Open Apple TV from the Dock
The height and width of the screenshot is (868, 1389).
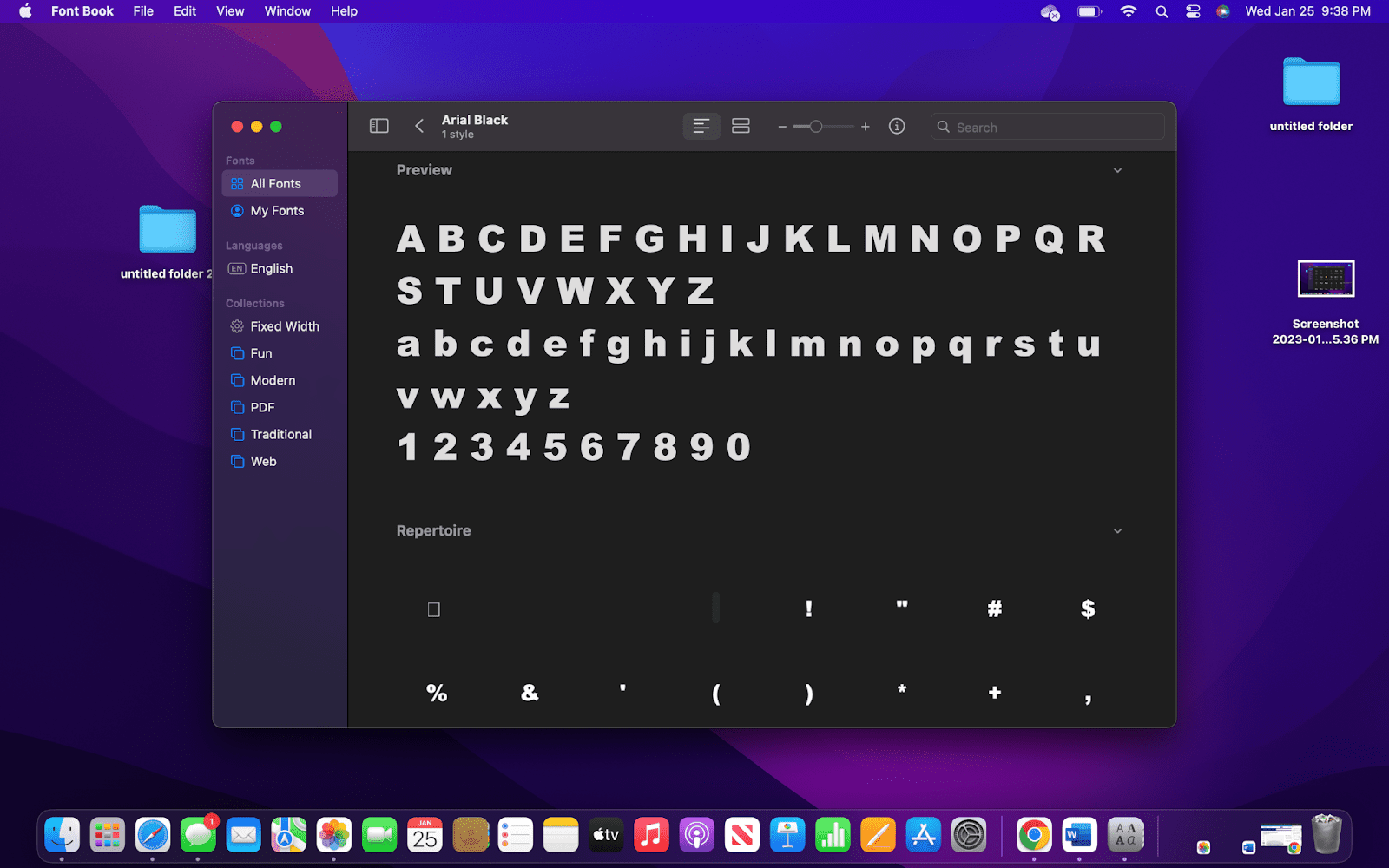pos(606,835)
